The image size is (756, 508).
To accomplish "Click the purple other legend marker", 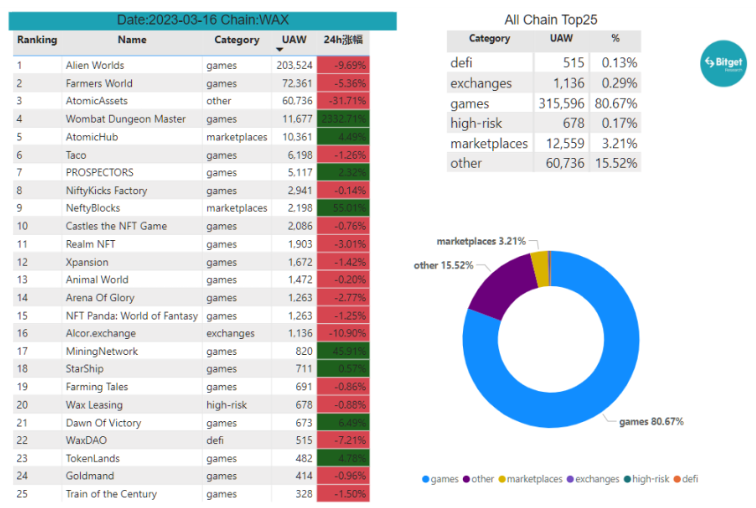I will pyautogui.click(x=466, y=479).
